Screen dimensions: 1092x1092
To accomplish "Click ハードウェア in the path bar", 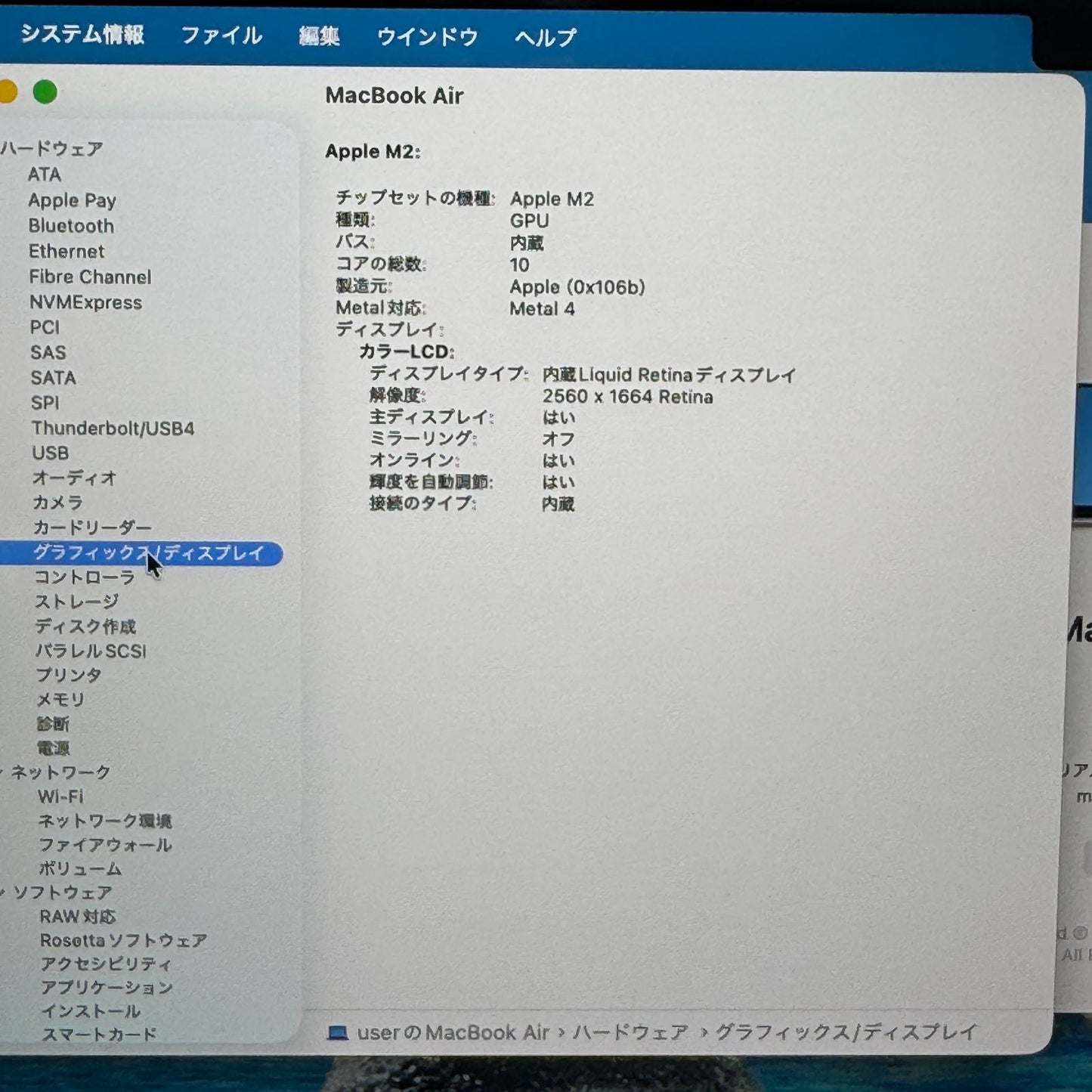I will [630, 1032].
